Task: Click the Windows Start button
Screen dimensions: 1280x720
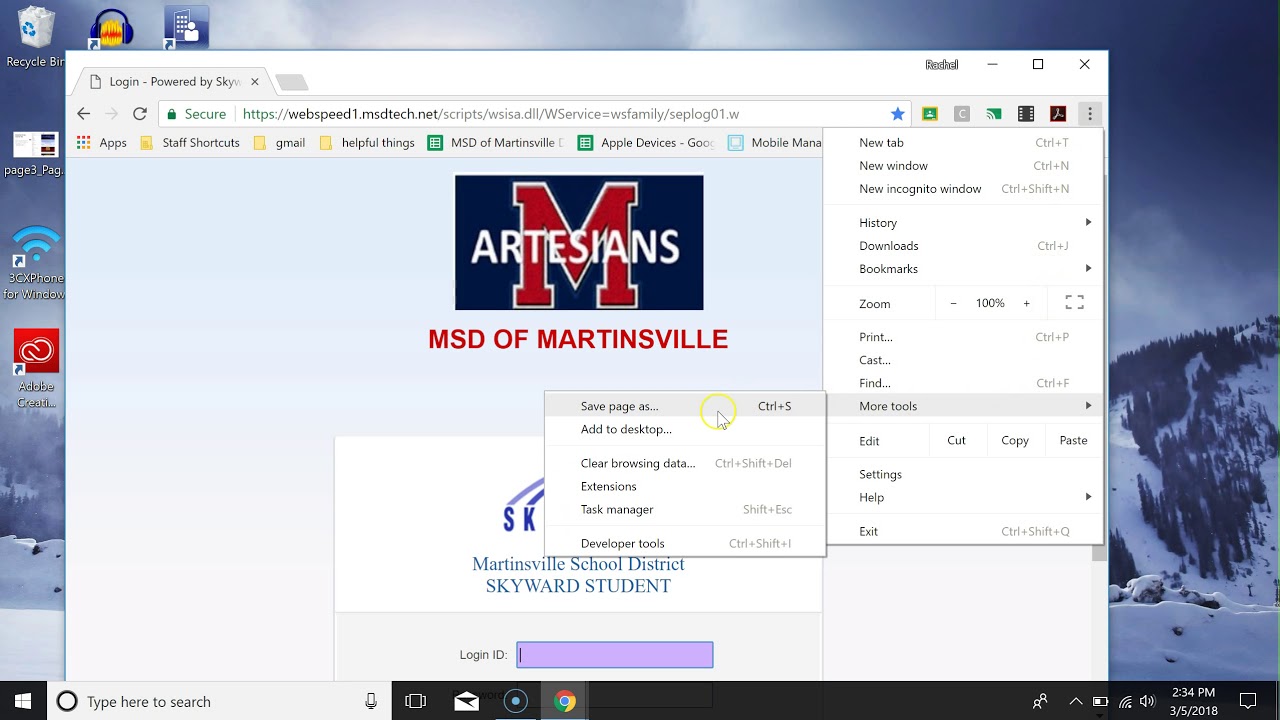Action: pos(23,701)
